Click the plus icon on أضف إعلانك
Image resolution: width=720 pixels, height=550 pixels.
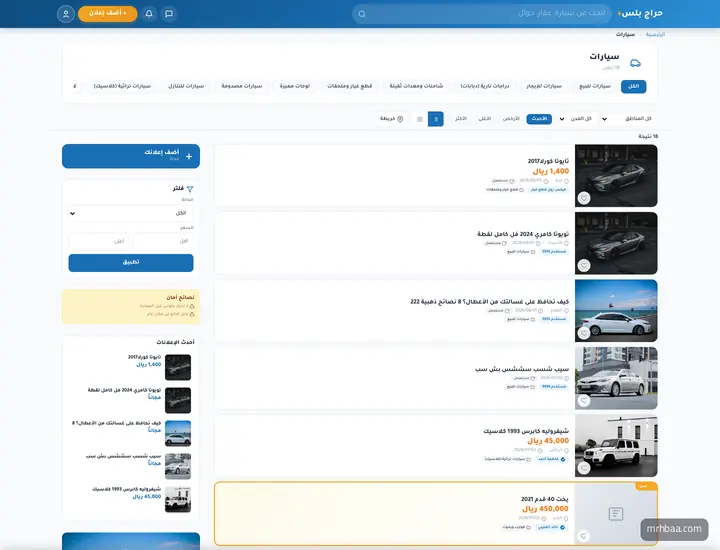(189, 157)
